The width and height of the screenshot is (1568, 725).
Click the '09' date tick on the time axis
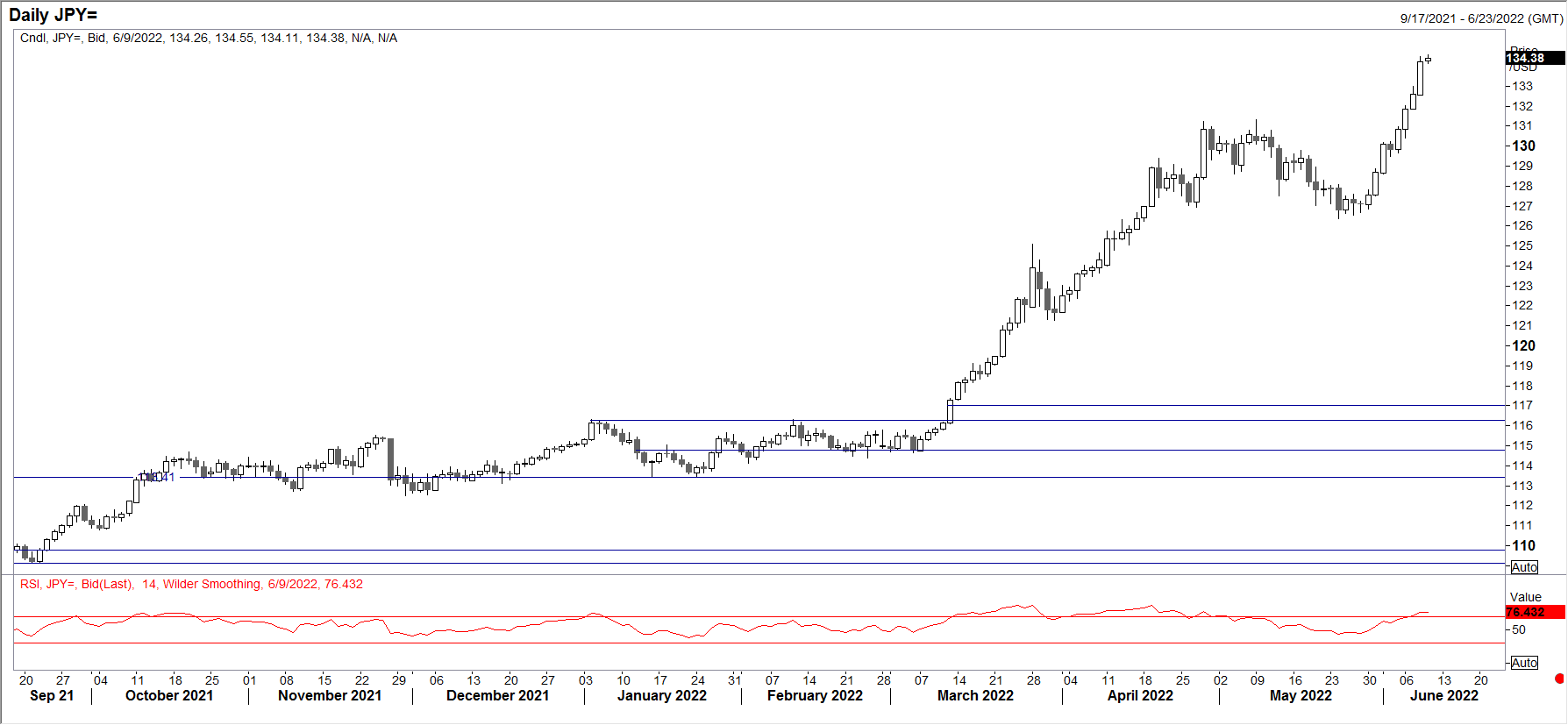pos(1258,679)
